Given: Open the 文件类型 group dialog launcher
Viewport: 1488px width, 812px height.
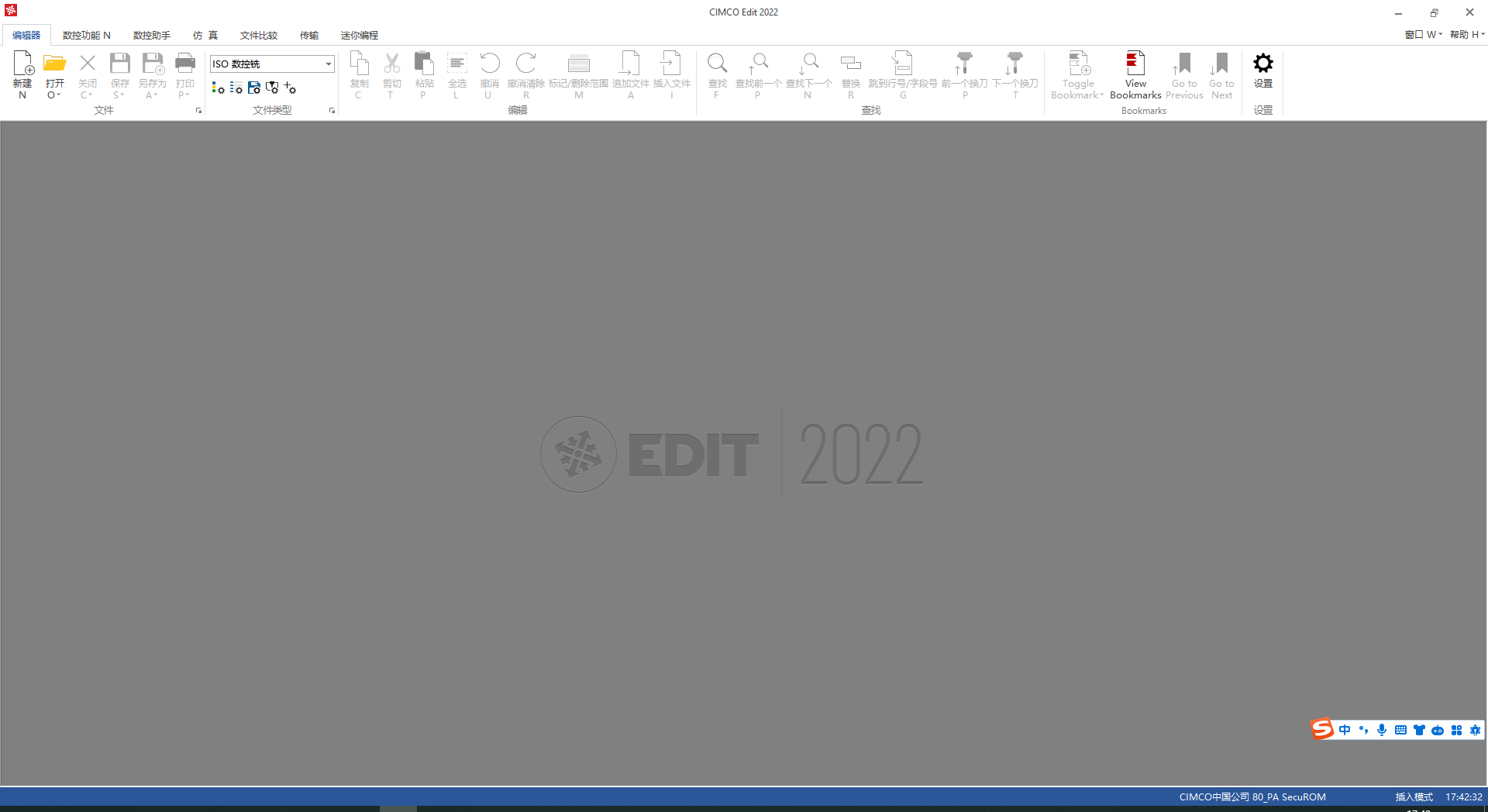Looking at the screenshot, I should [332, 110].
